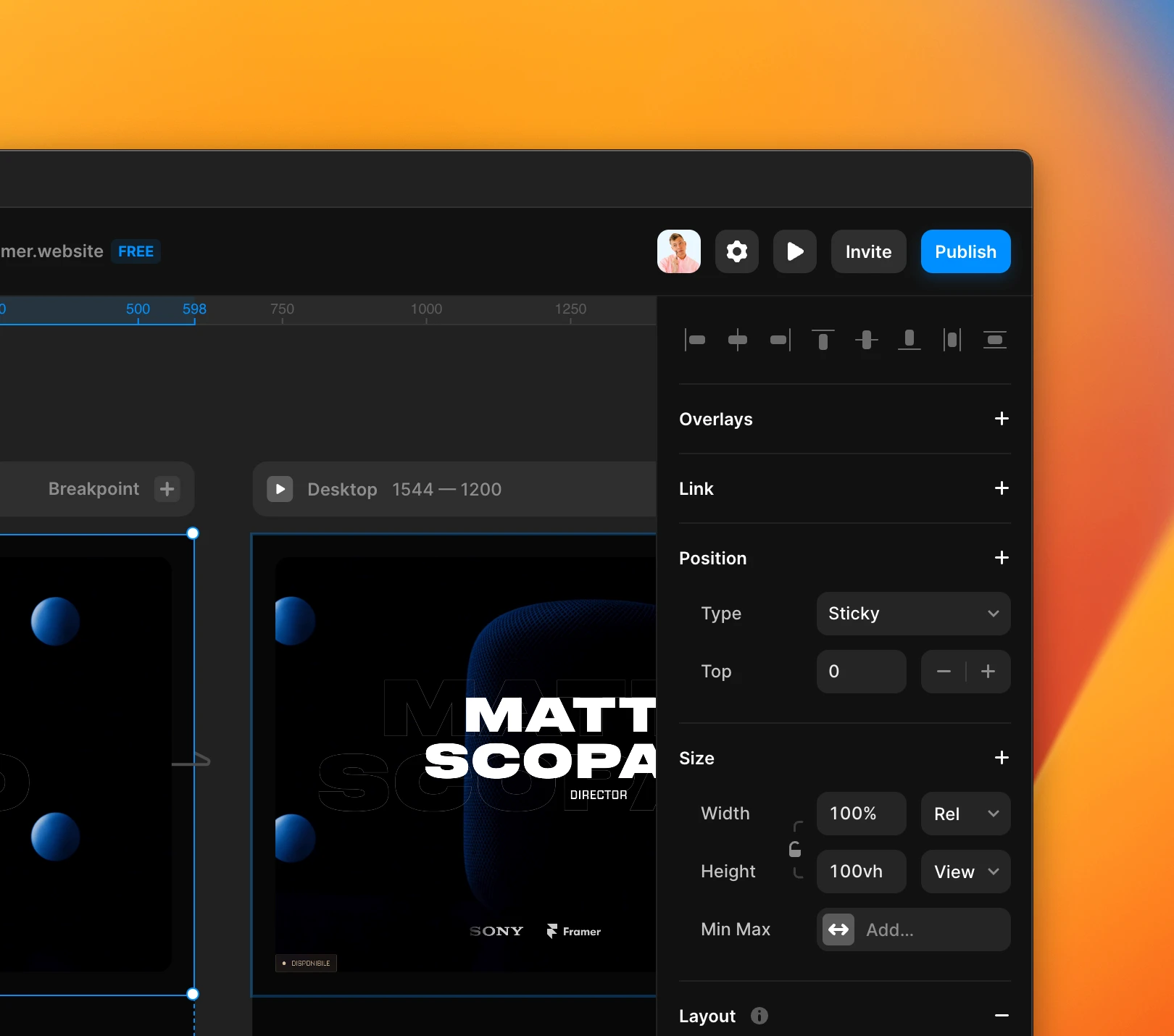Click the Overlays section label
Viewport: 1174px width, 1036px height.
coord(715,419)
